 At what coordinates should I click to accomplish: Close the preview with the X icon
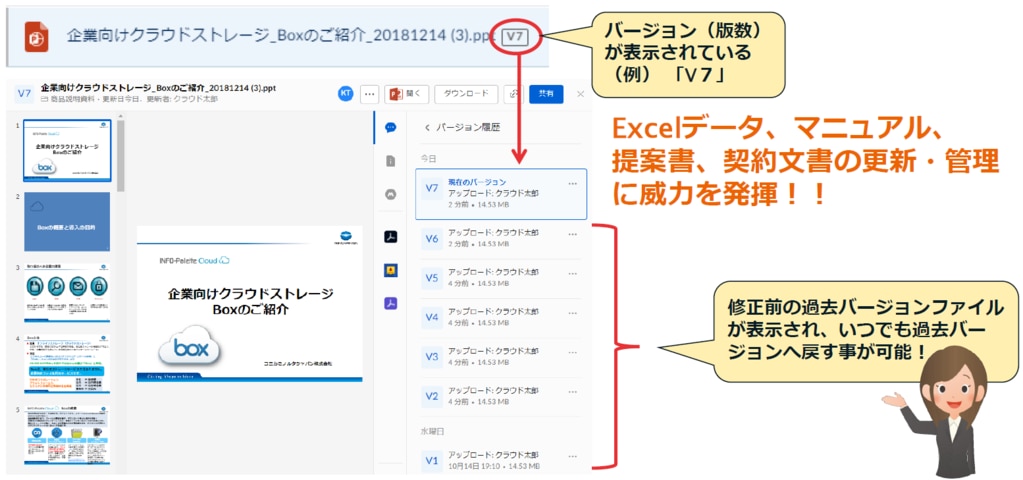point(581,94)
